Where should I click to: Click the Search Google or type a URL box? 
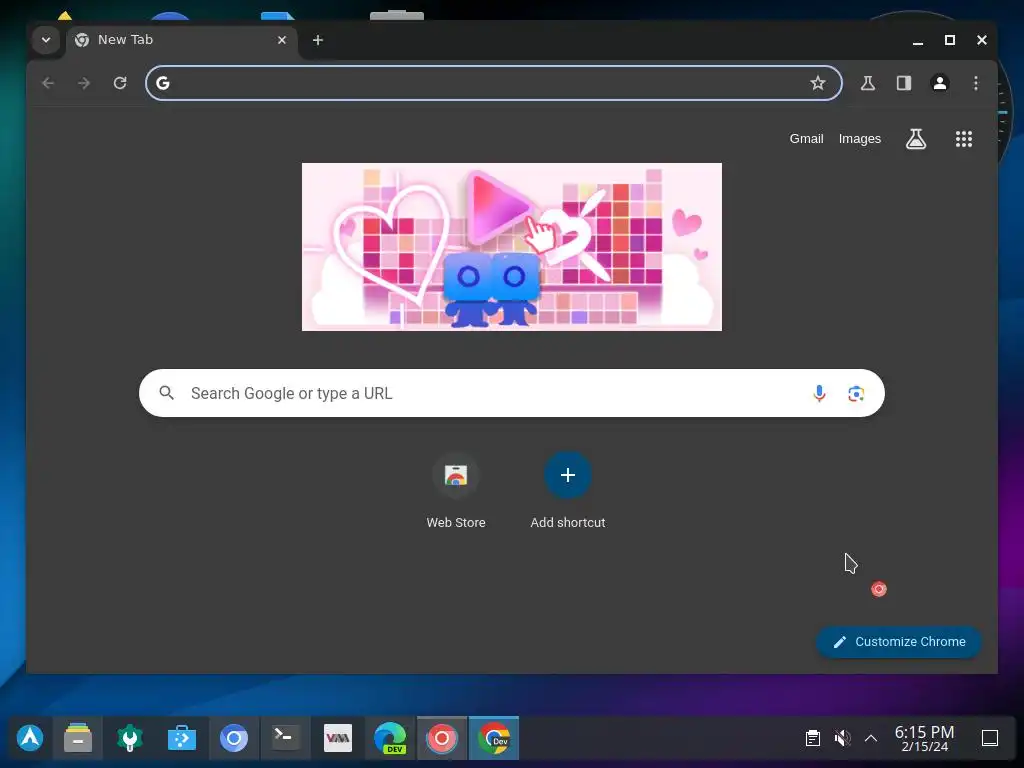click(x=512, y=393)
